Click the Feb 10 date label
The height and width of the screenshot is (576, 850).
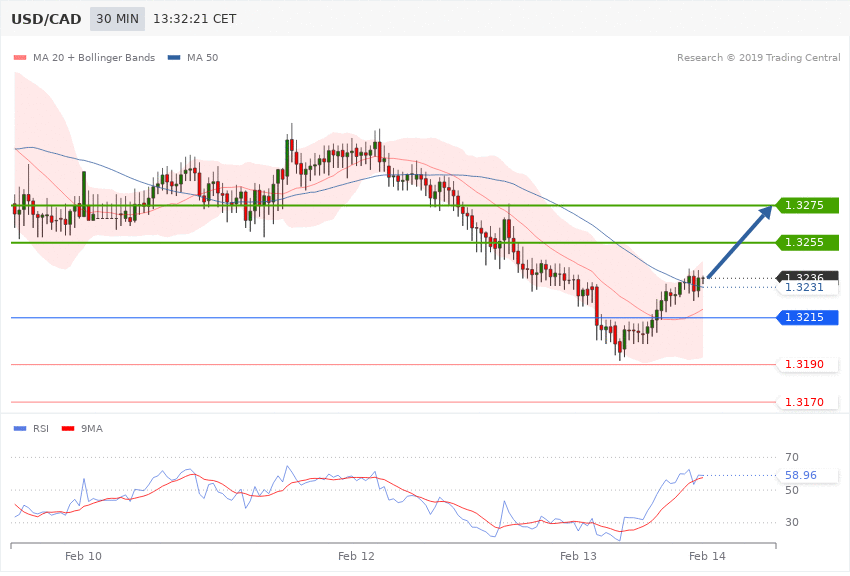coord(83,556)
